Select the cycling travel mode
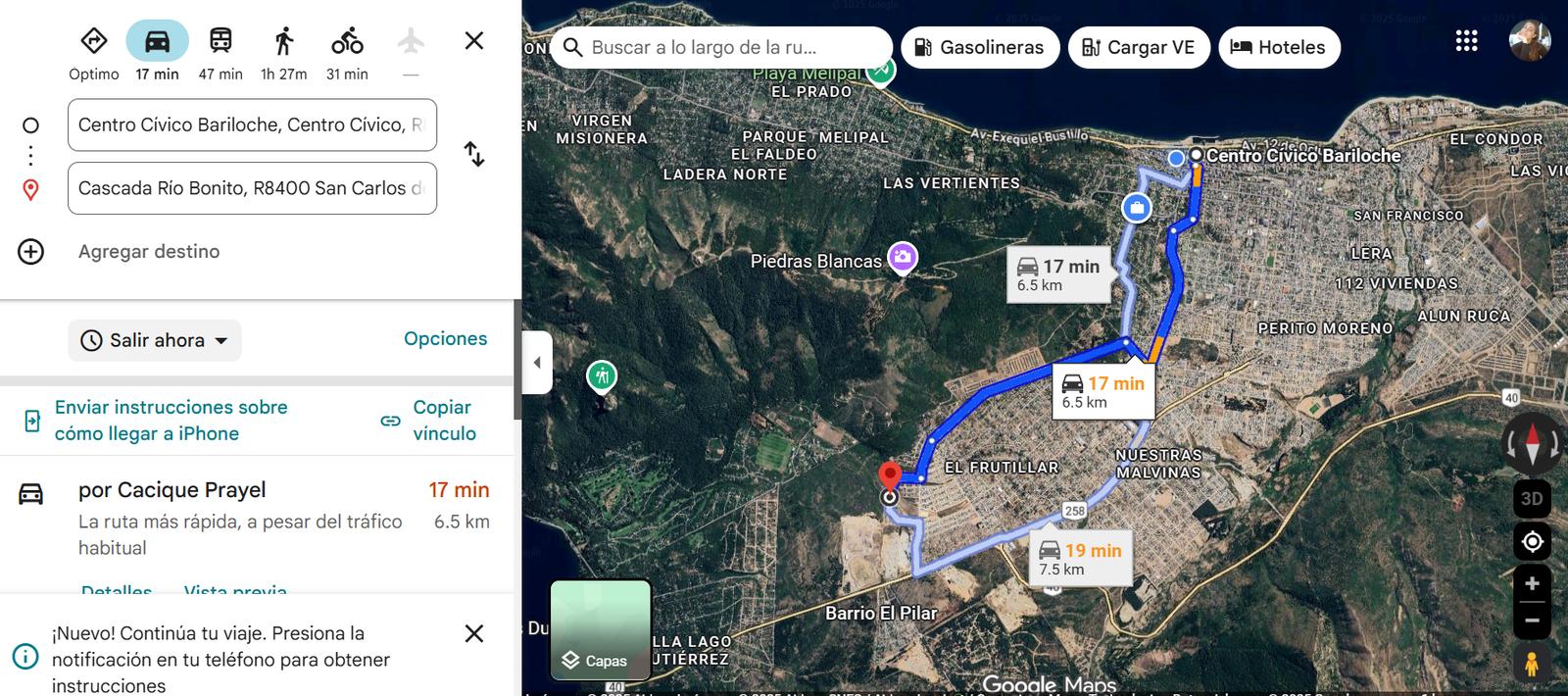 347,41
